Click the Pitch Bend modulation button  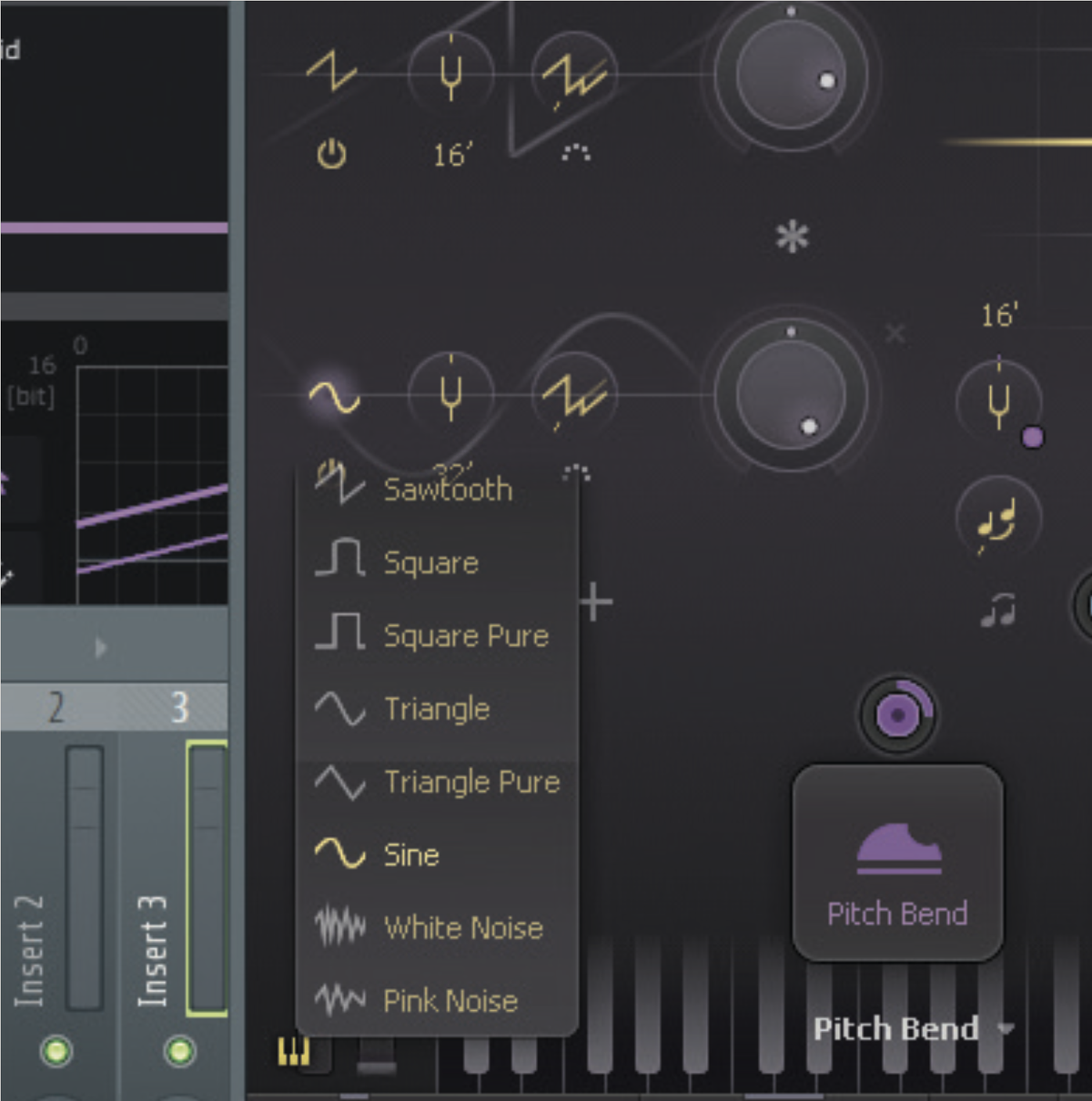tap(897, 863)
